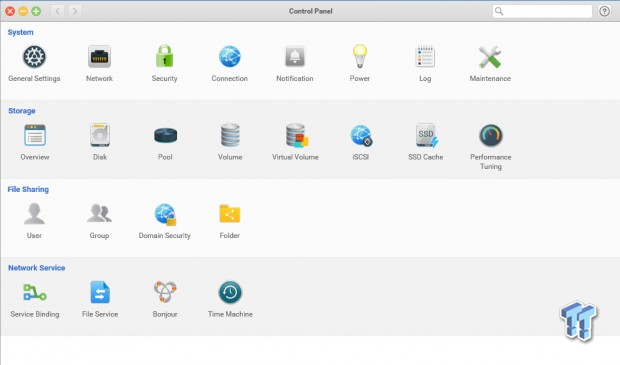Open Service Binding icon
The width and height of the screenshot is (620, 365).
pos(35,292)
